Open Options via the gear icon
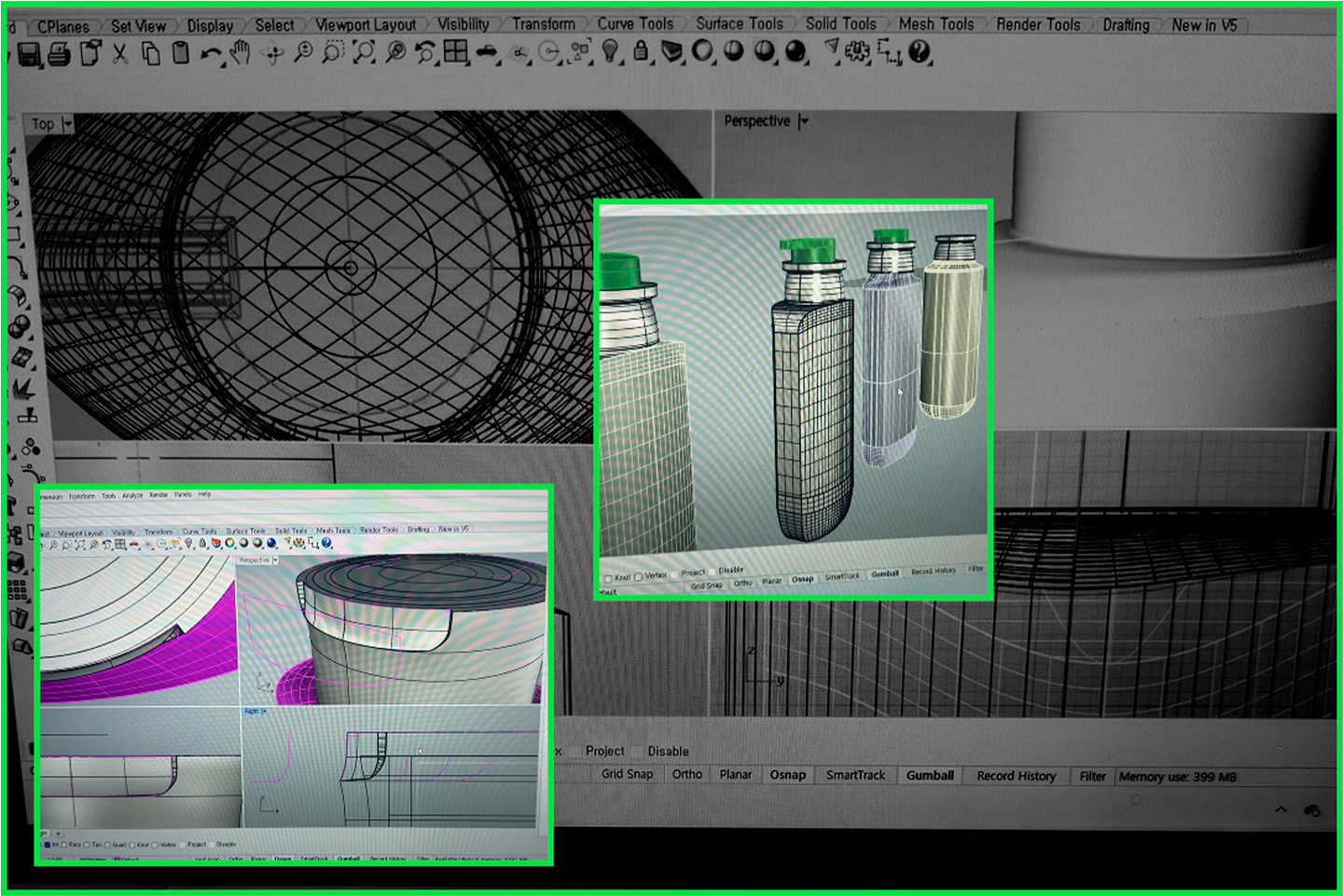 tap(857, 53)
